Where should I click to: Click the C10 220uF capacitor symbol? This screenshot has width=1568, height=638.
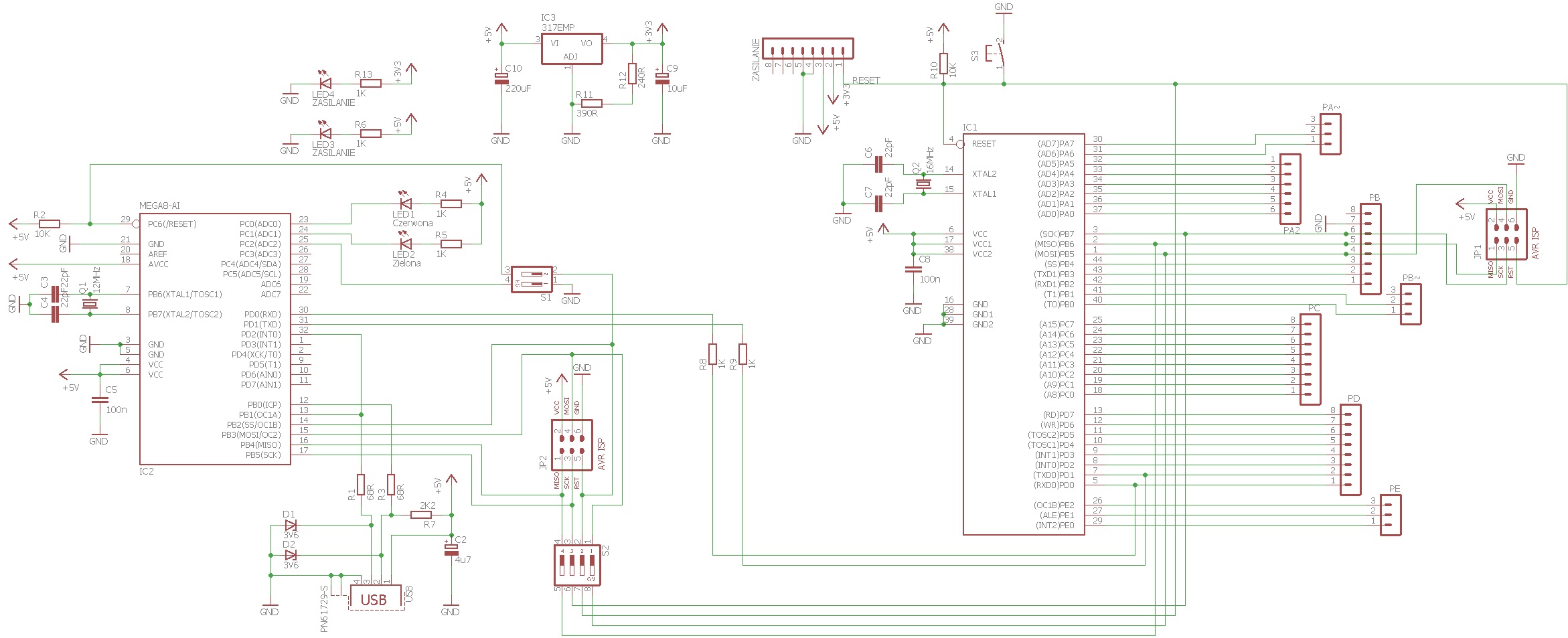coord(501,78)
